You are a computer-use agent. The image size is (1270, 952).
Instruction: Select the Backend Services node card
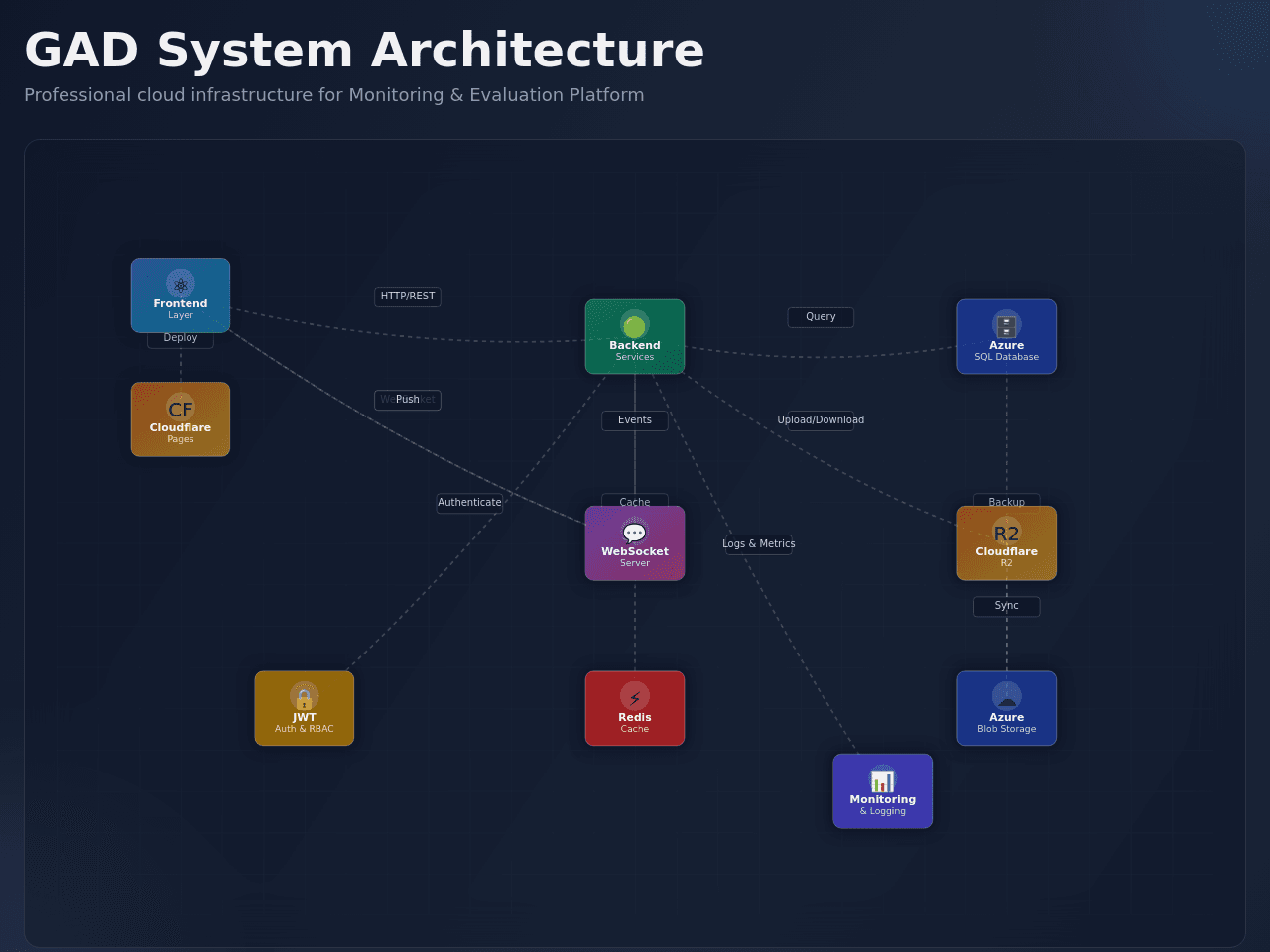click(635, 337)
